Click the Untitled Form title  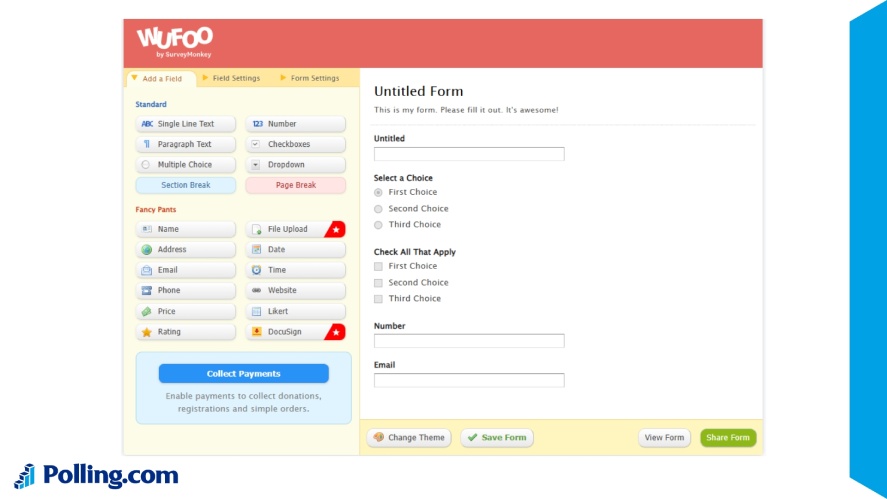419,91
